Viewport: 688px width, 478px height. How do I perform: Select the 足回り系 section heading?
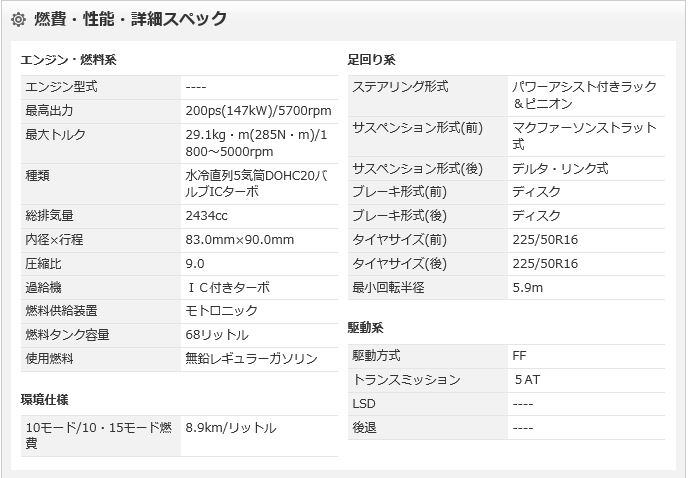(371, 60)
